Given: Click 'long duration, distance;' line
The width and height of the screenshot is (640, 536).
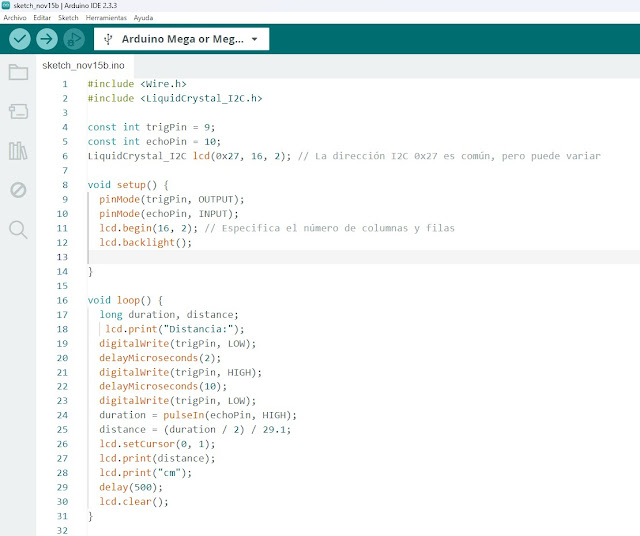Looking at the screenshot, I should click(x=169, y=315).
